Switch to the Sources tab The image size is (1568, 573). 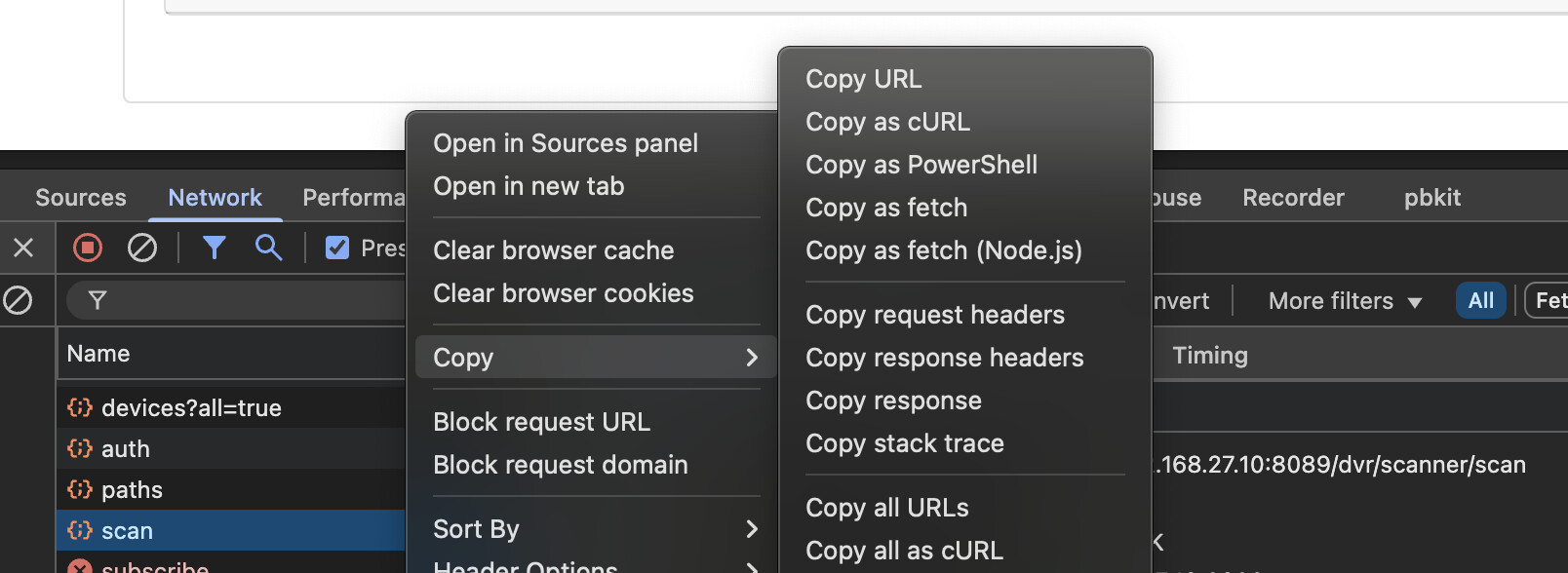(81, 198)
